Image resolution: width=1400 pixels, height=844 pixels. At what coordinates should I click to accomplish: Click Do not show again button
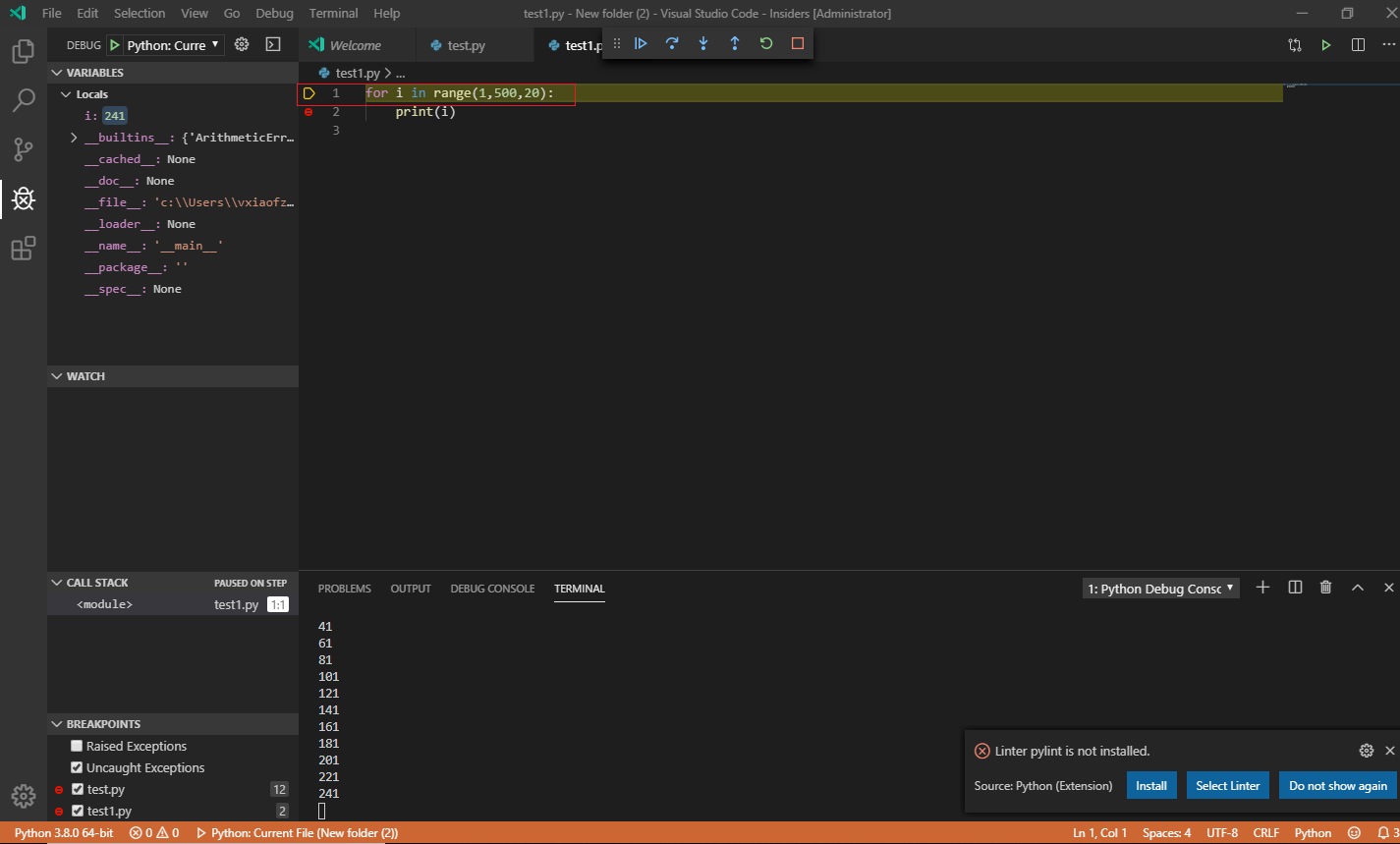coord(1338,786)
